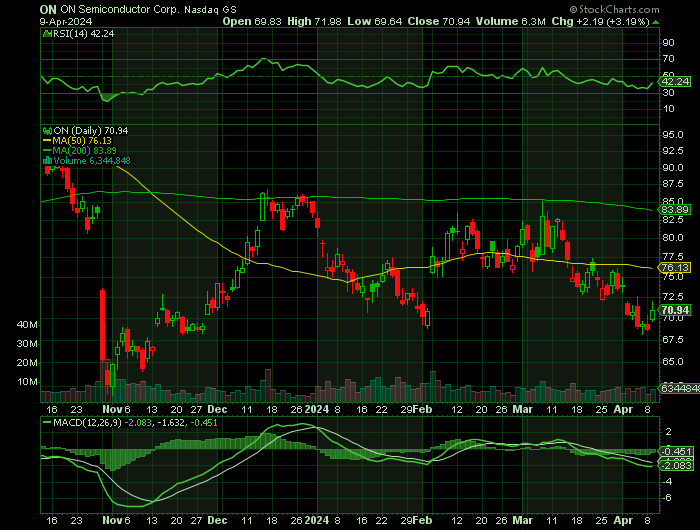
Task: Click the -0.451 MACD histogram tag
Action: tap(678, 451)
